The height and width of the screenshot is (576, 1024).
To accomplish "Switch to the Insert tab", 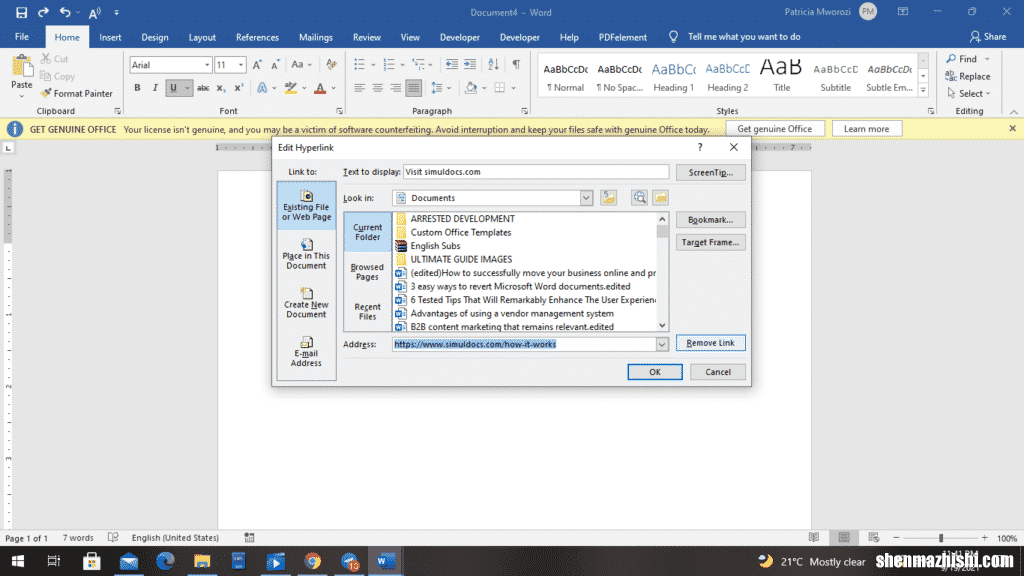I will pos(110,37).
